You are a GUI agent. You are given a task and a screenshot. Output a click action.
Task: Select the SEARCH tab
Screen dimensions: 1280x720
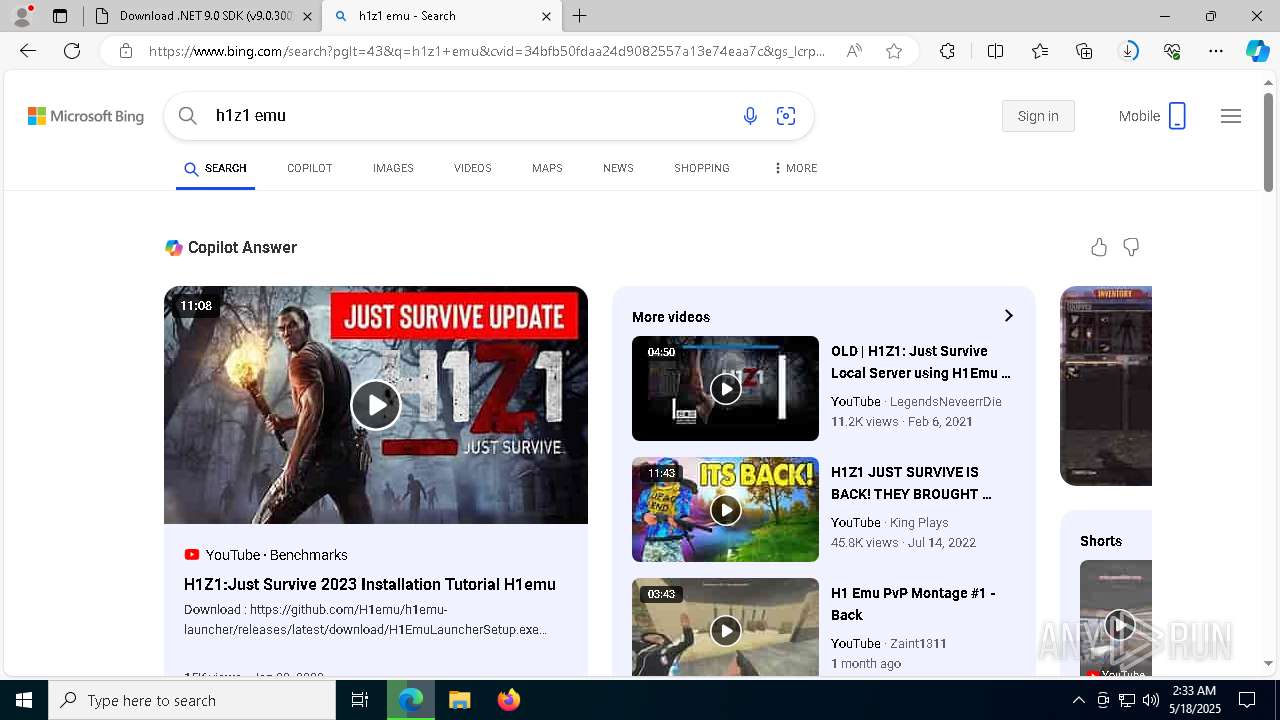click(x=215, y=168)
